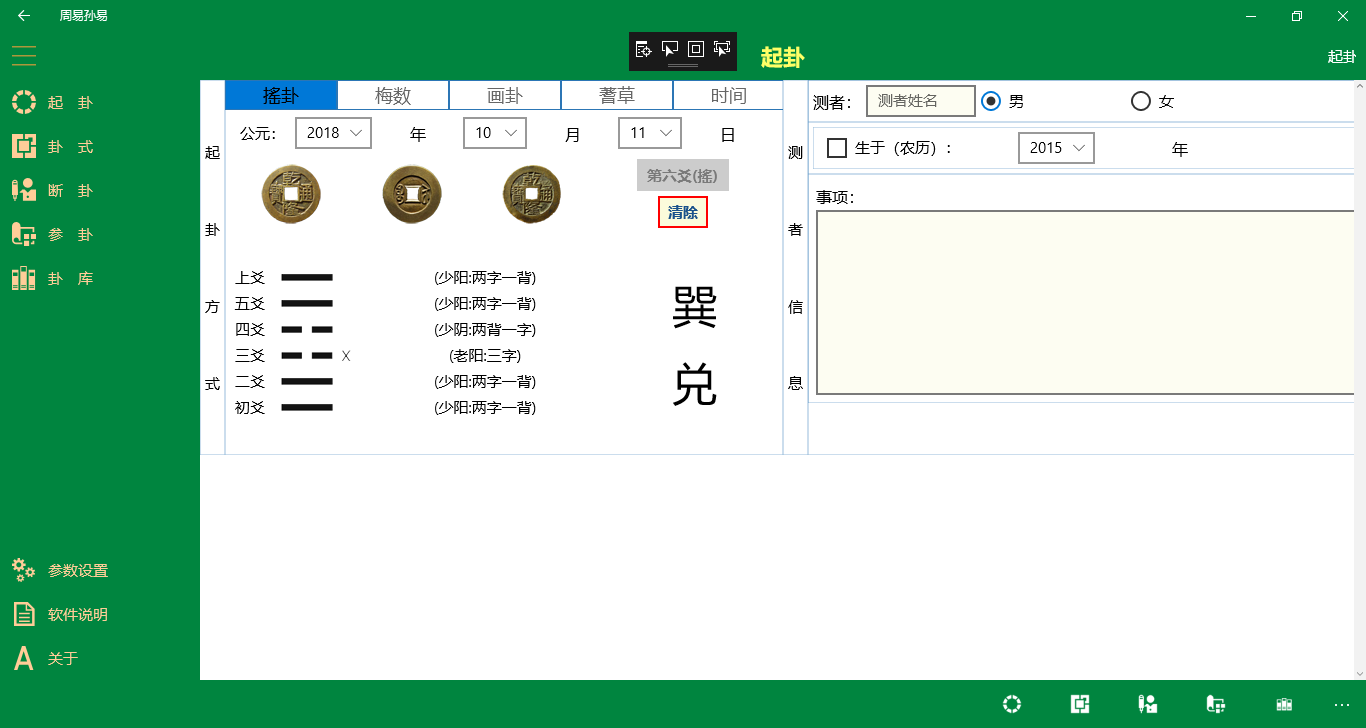Click the 清除 clear button
This screenshot has height=728, width=1366.
click(x=683, y=212)
